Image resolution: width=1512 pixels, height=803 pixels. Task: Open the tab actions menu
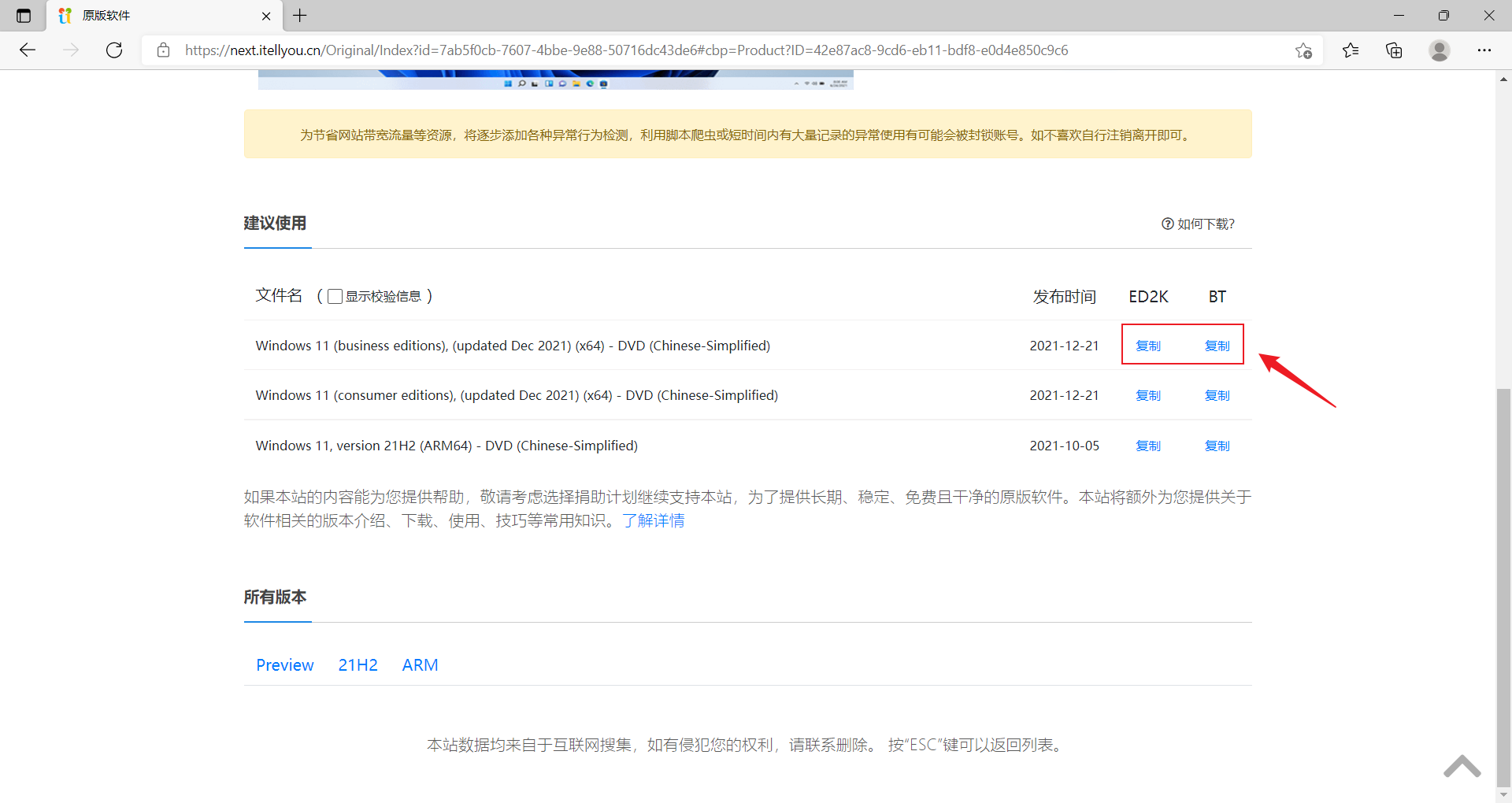point(23,15)
